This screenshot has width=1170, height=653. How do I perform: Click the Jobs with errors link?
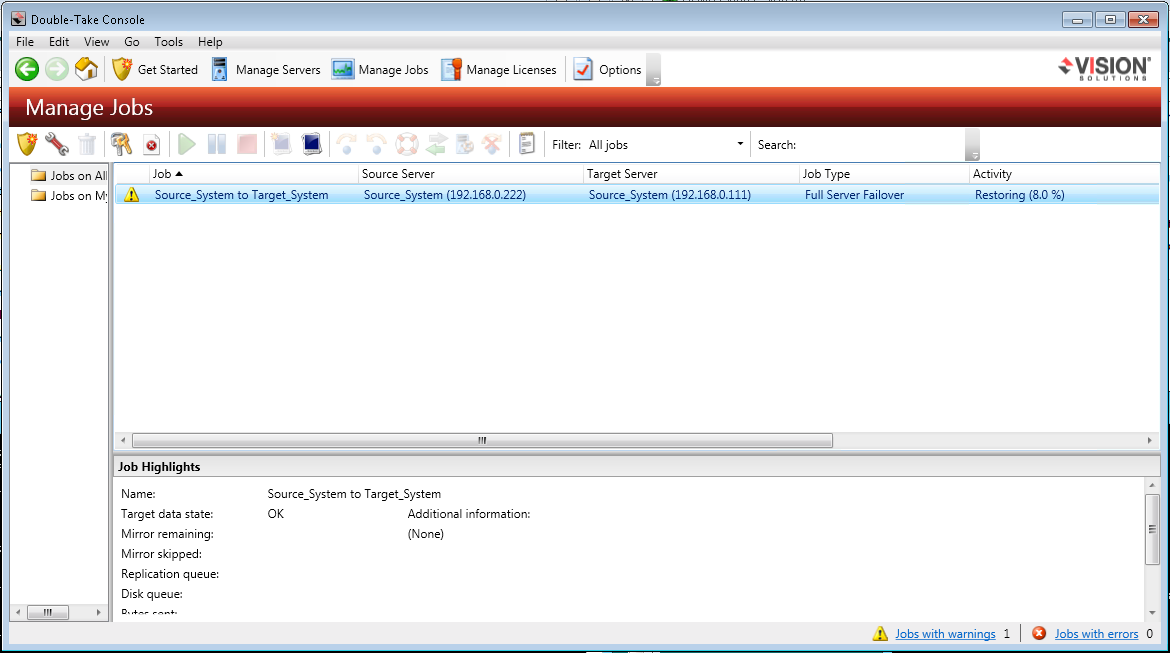[1096, 634]
